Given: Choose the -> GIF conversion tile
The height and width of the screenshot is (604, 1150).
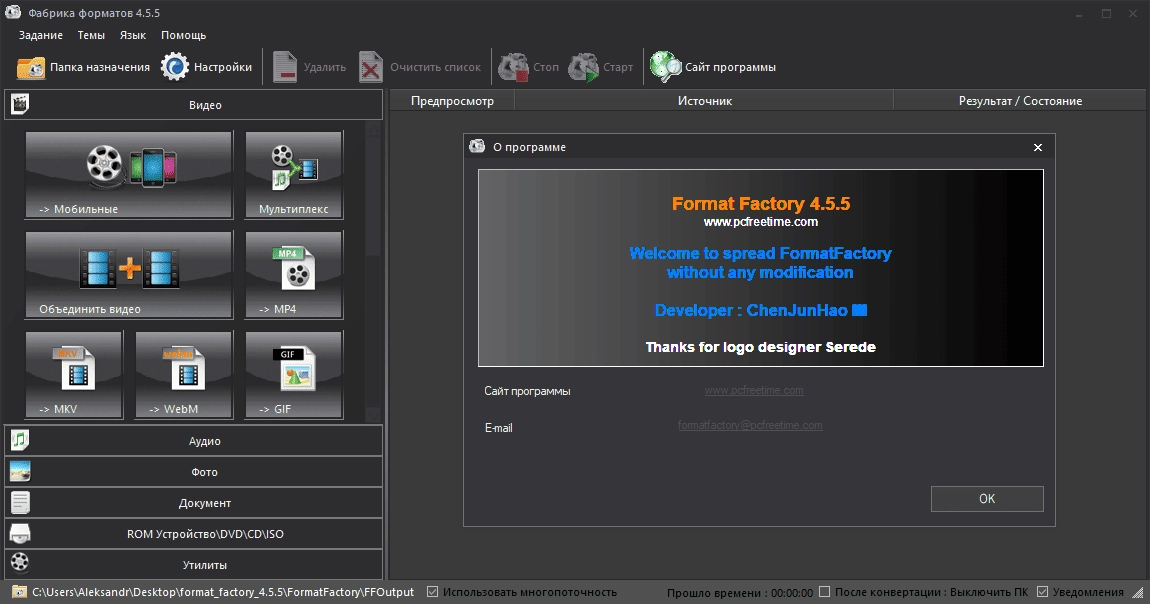Looking at the screenshot, I should 293,375.
